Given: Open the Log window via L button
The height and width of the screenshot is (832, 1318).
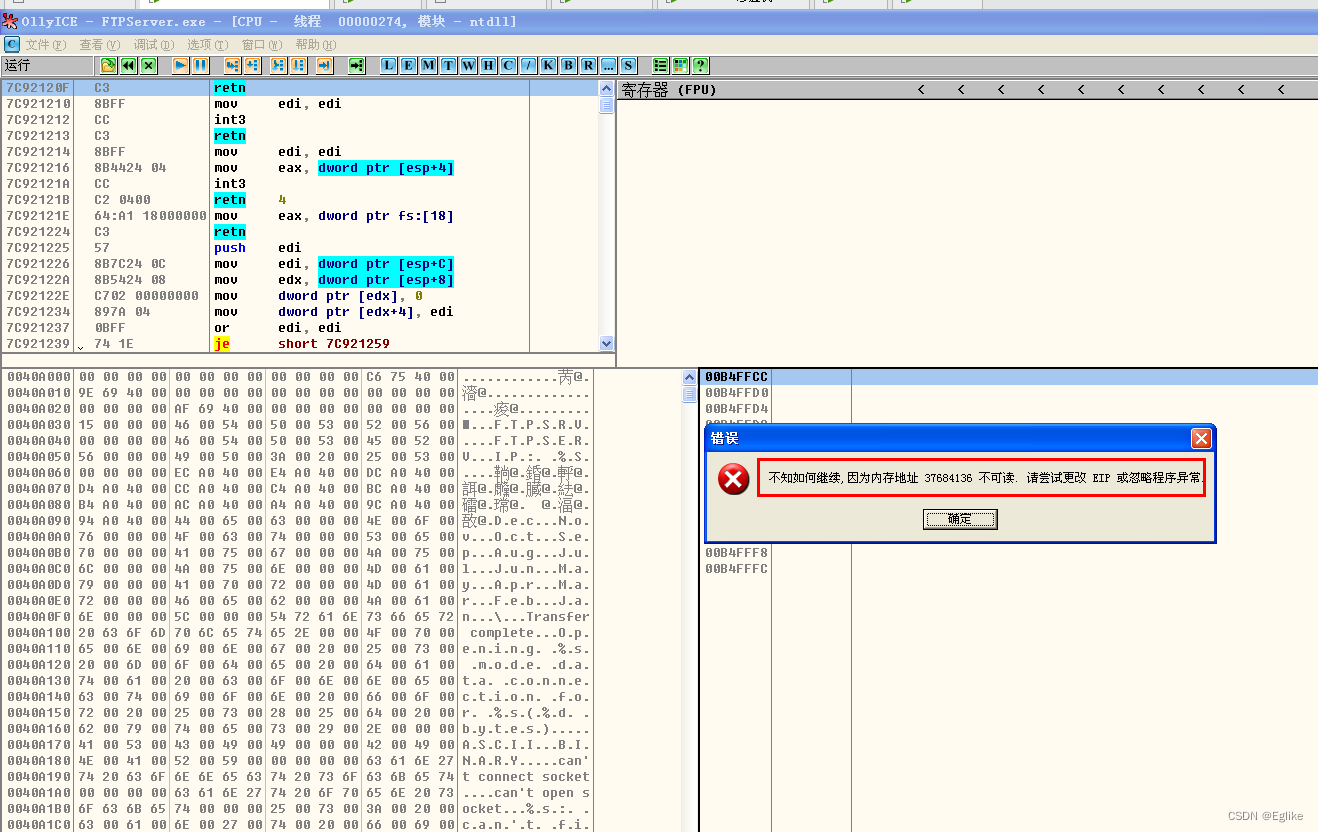Looking at the screenshot, I should pyautogui.click(x=388, y=65).
